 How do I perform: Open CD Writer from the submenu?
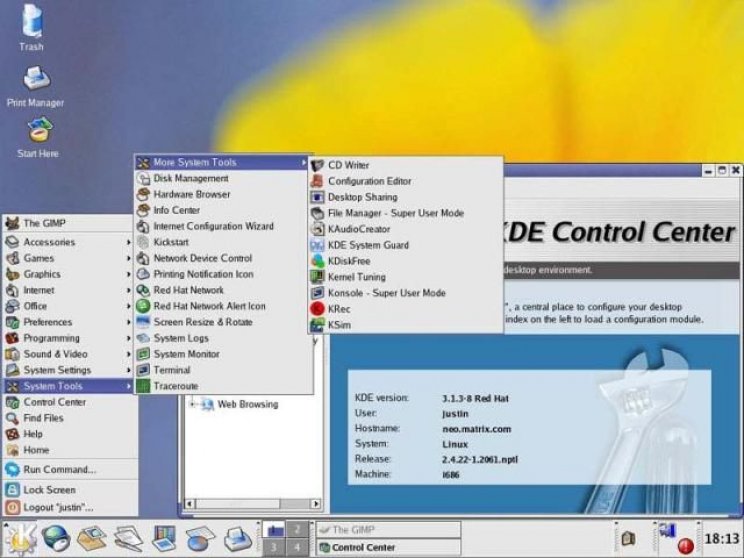point(406,165)
